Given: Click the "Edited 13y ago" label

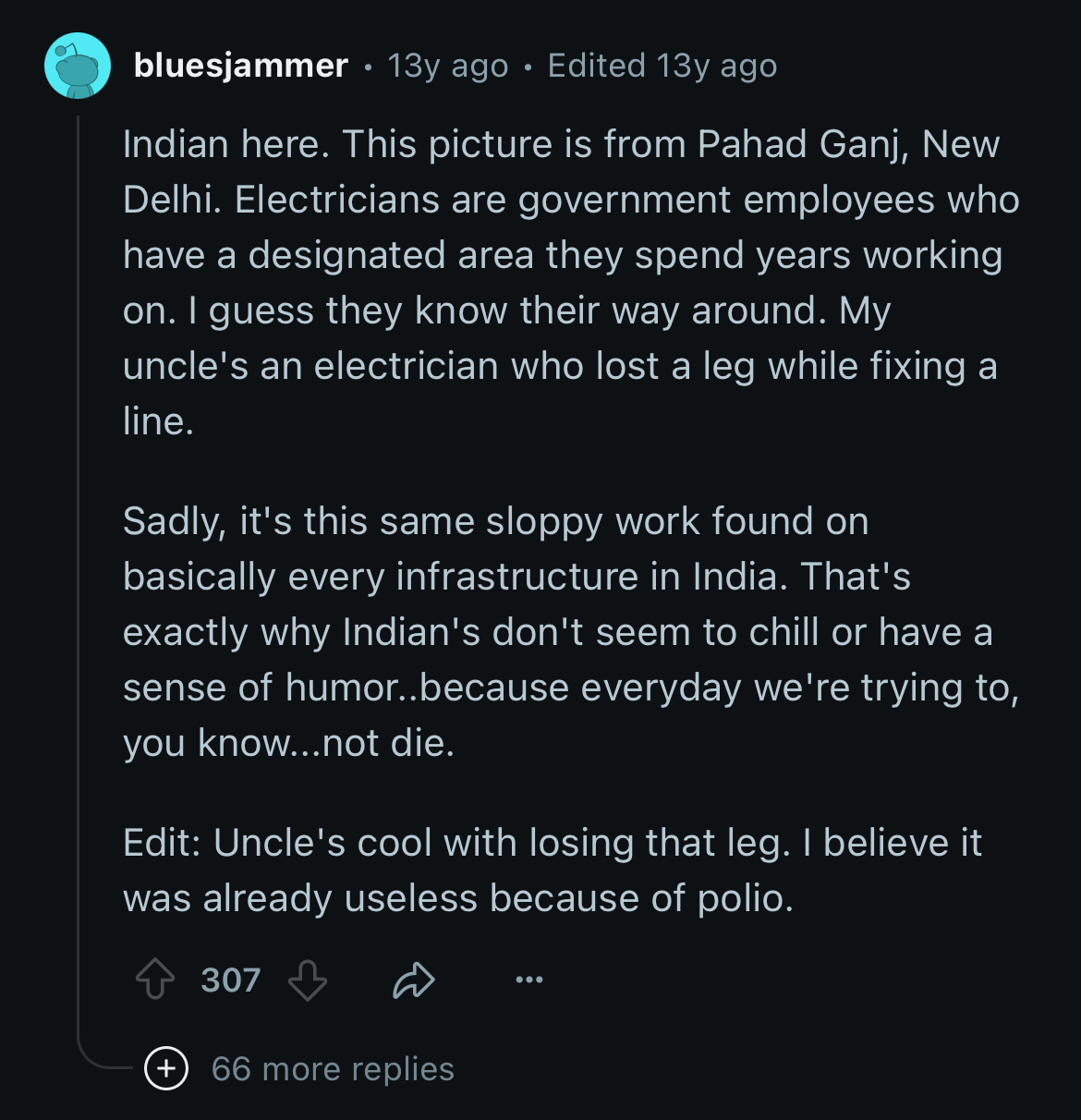Looking at the screenshot, I should point(662,66).
